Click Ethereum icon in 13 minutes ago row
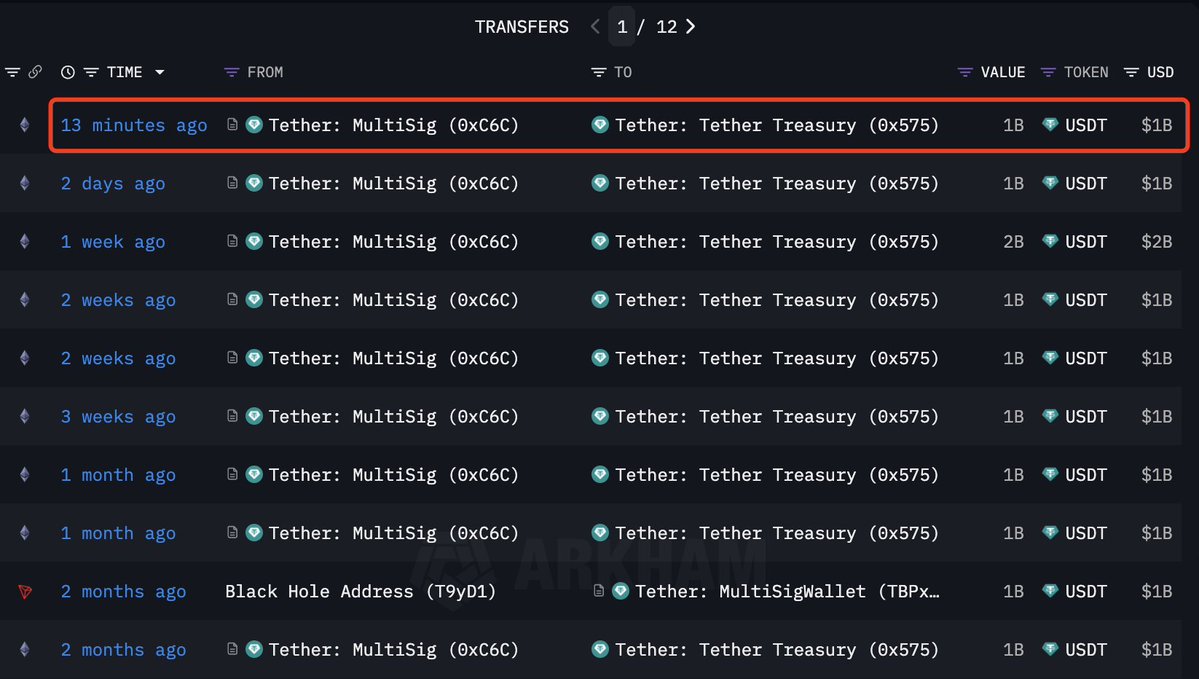1199x679 pixels. 24,125
